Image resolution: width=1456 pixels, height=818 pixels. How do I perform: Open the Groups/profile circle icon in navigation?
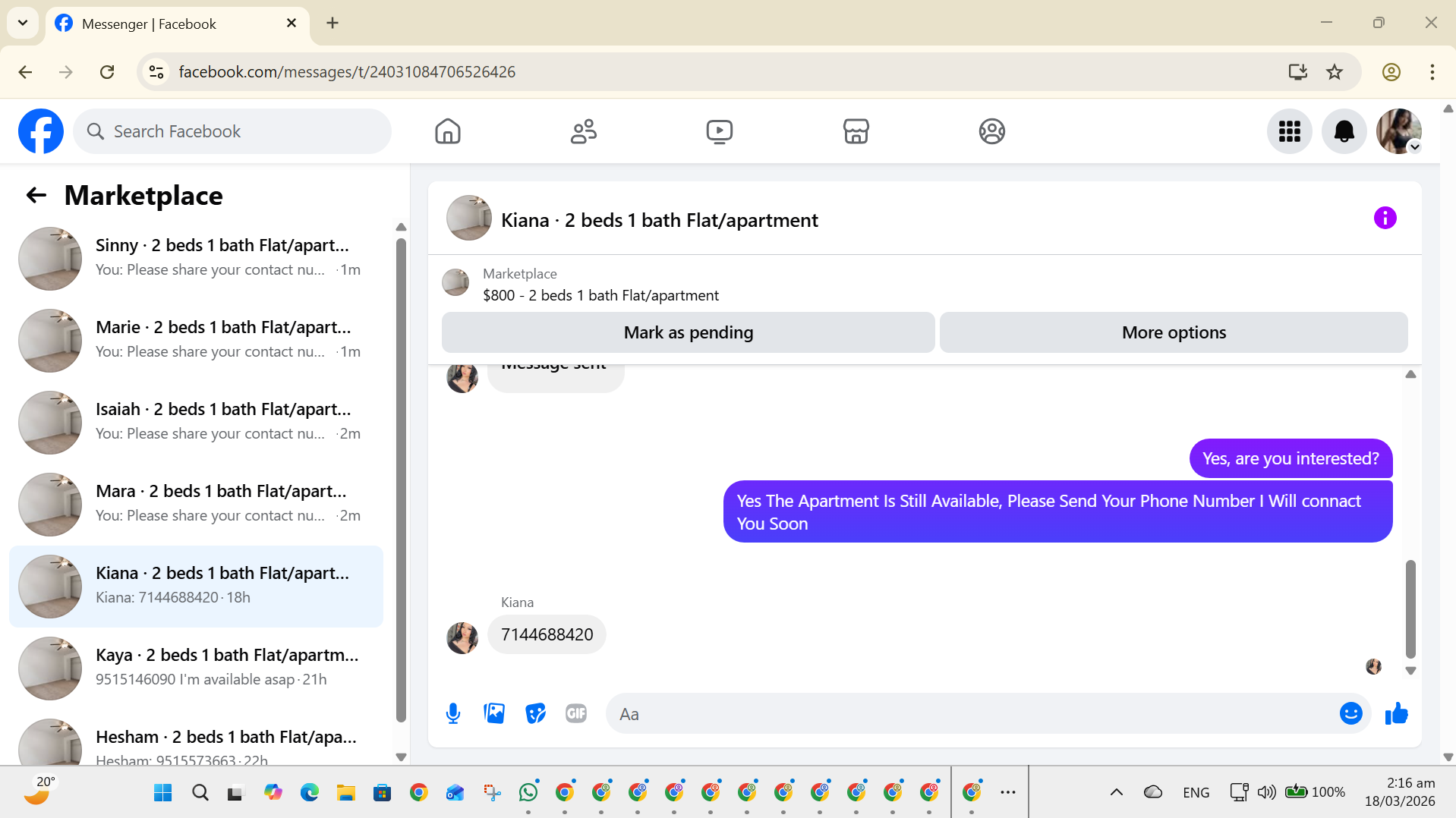coord(991,131)
